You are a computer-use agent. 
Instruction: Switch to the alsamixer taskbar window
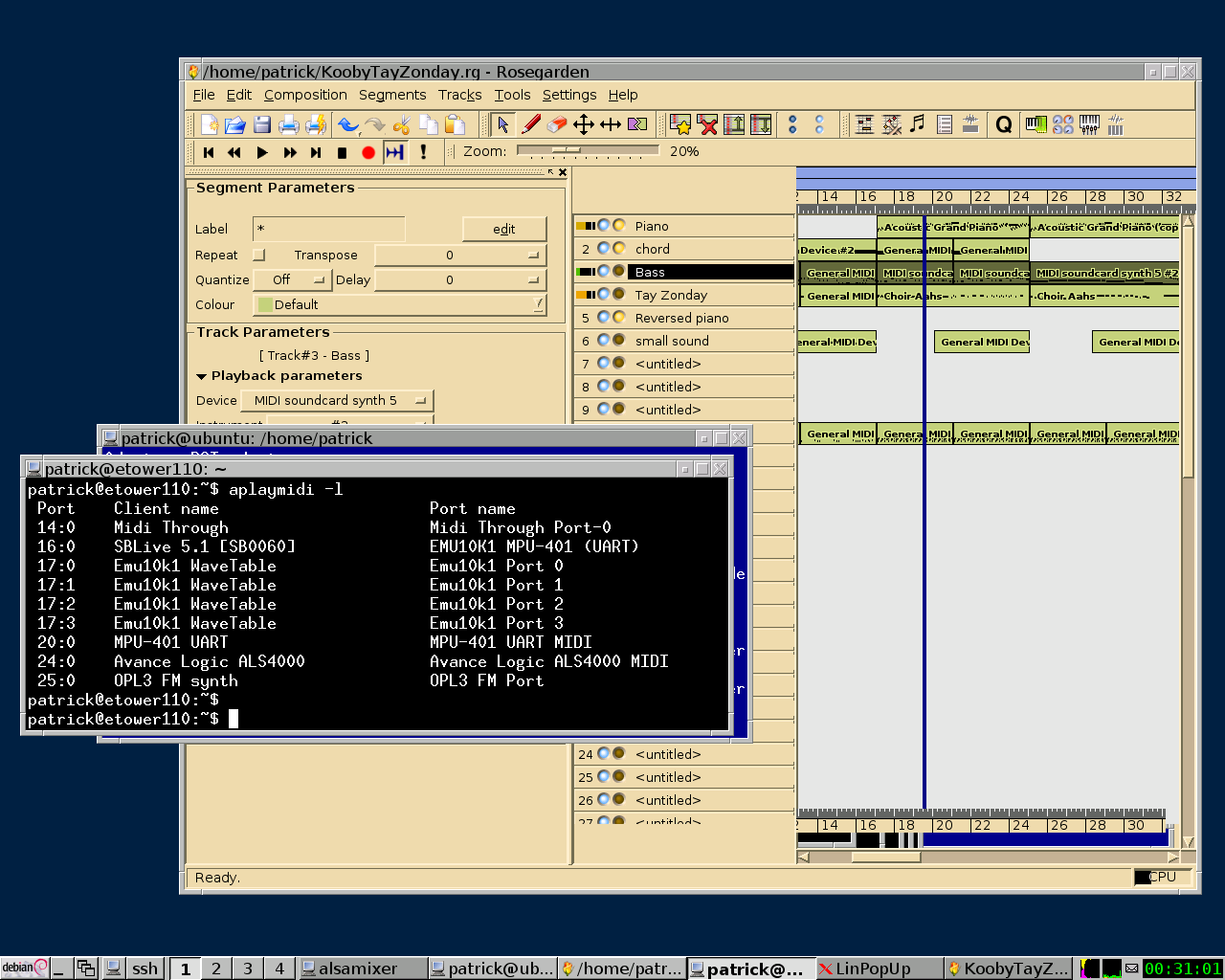click(362, 969)
